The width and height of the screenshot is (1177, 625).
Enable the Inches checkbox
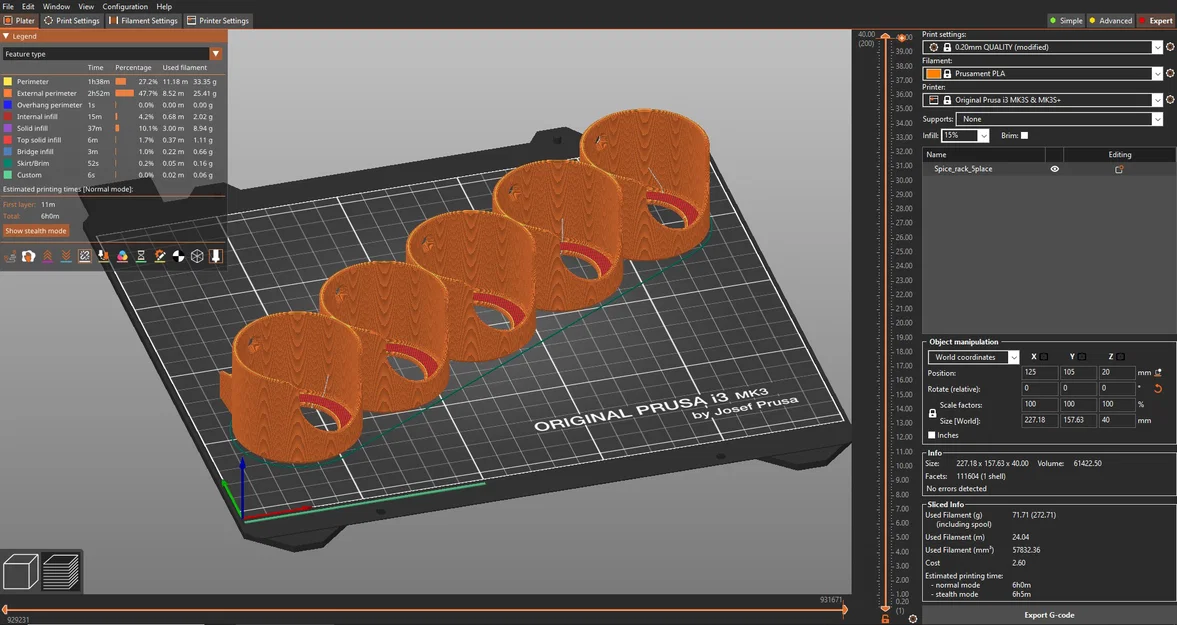tap(932, 435)
